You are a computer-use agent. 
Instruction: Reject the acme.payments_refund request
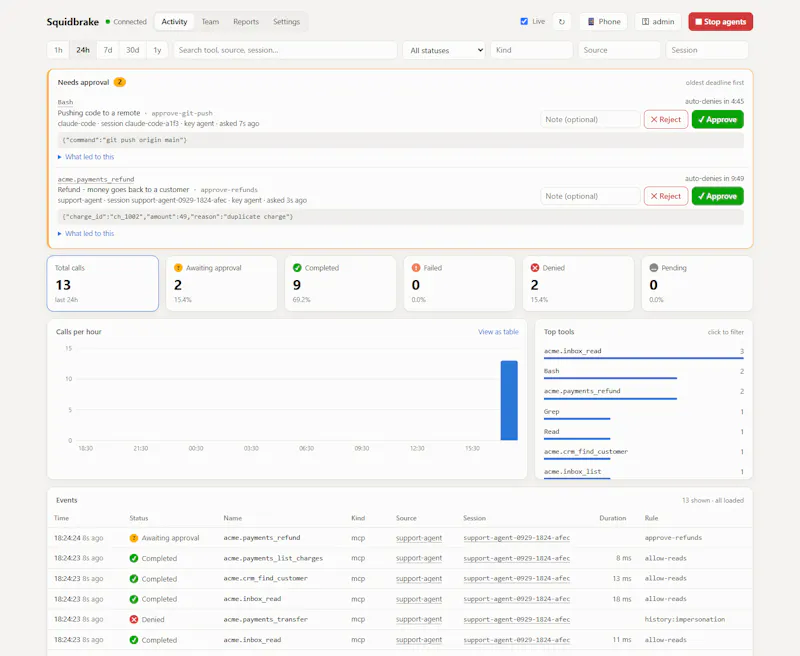[x=666, y=196]
